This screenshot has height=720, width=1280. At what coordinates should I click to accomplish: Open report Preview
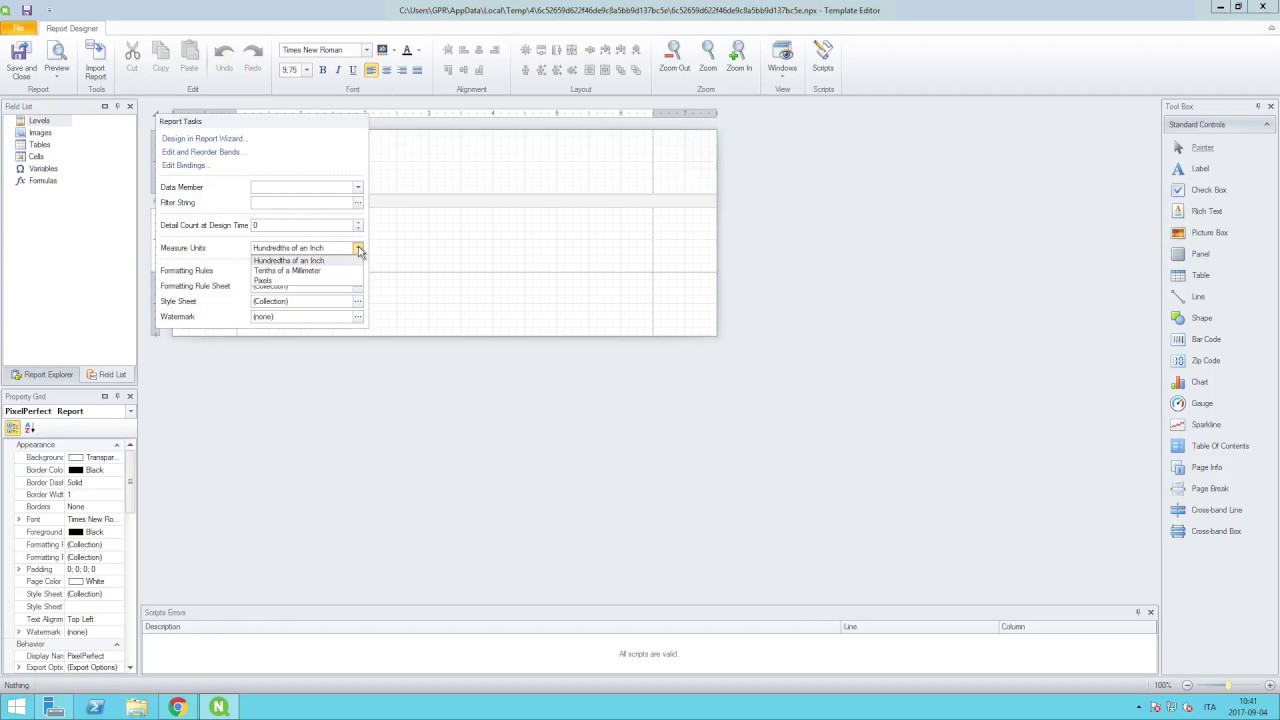click(x=57, y=58)
